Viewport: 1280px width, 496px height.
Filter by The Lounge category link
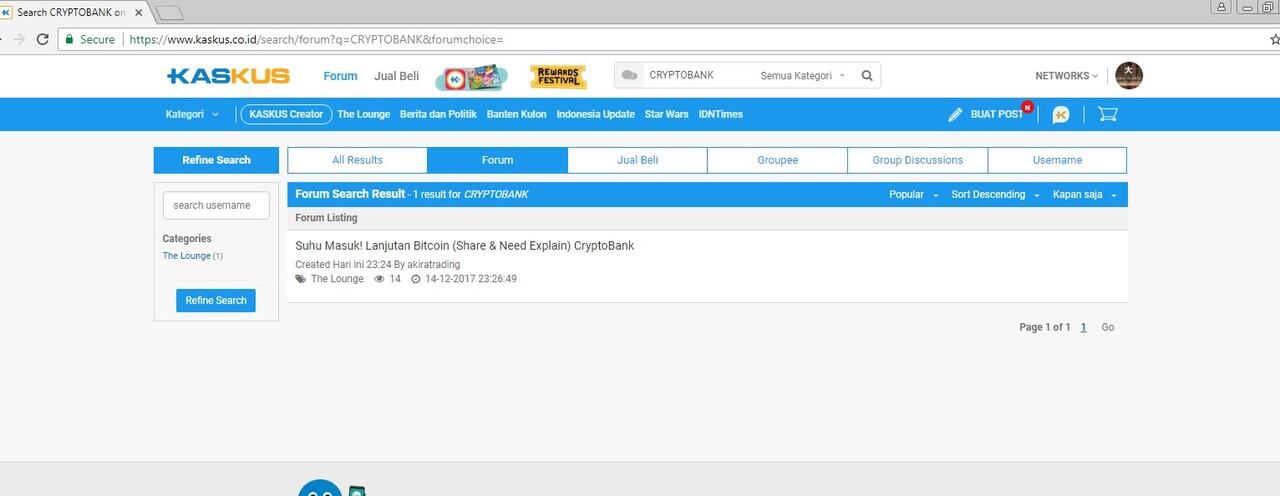coord(187,256)
